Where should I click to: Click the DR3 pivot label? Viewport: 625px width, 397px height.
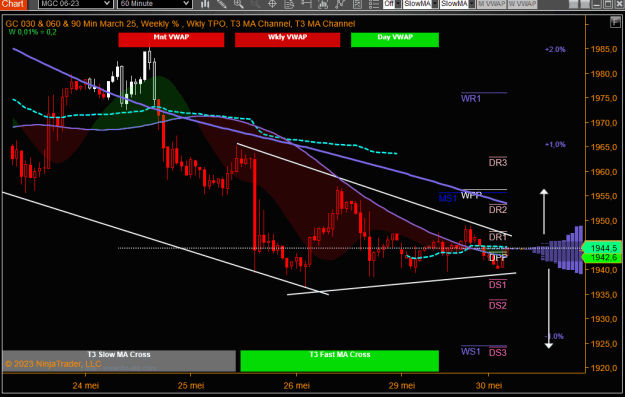coord(498,162)
